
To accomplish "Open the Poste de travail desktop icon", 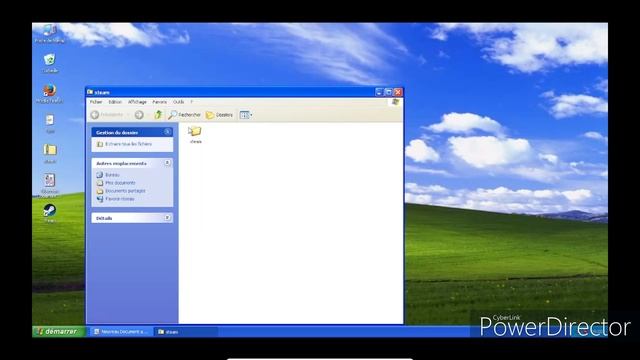I will coord(49,33).
